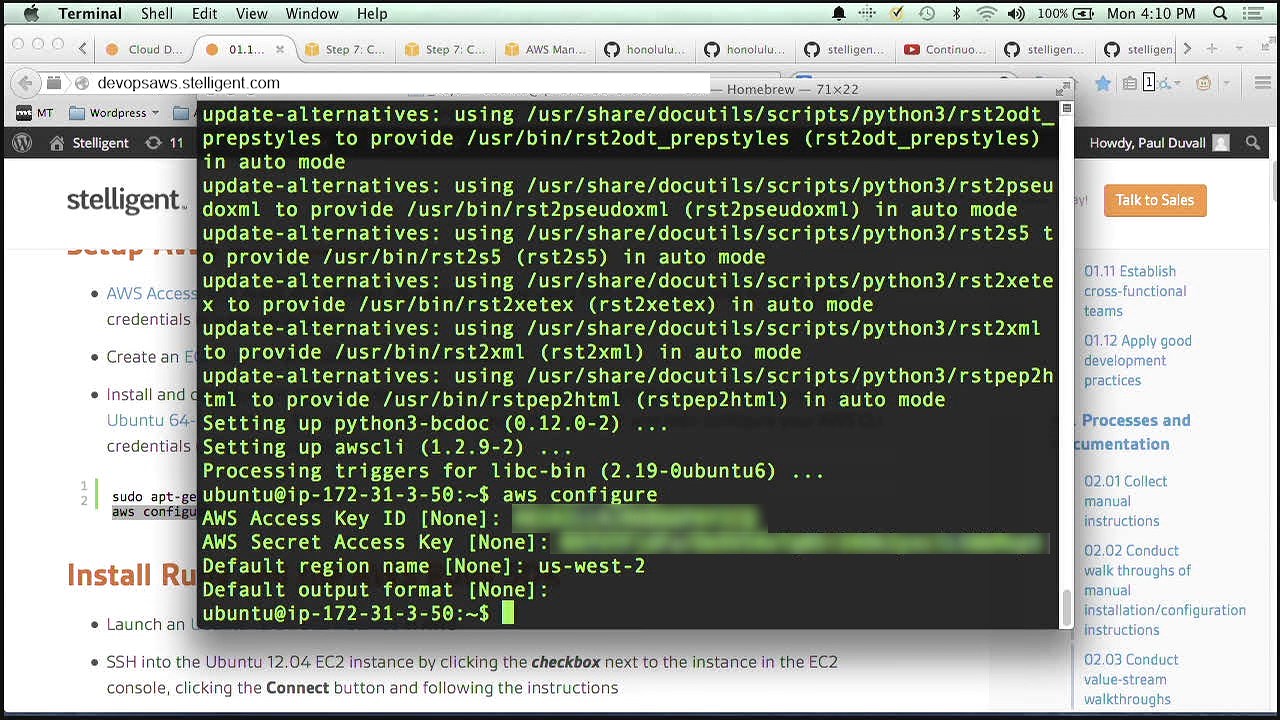Click the '1' badge icon in toolbar

click(1149, 83)
